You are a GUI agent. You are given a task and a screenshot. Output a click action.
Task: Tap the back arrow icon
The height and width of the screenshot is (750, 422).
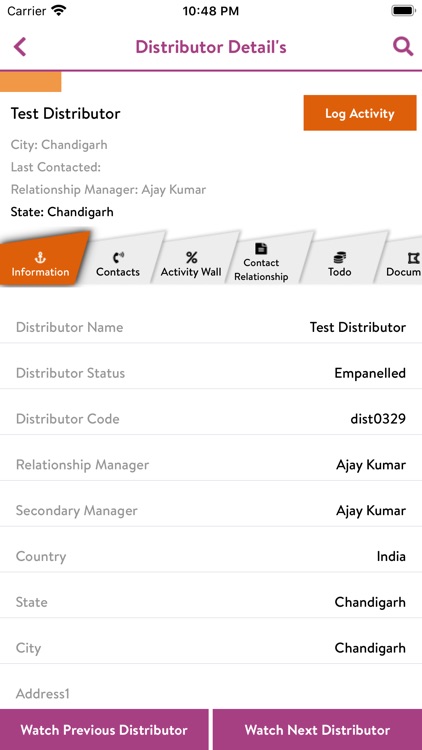coord(20,47)
